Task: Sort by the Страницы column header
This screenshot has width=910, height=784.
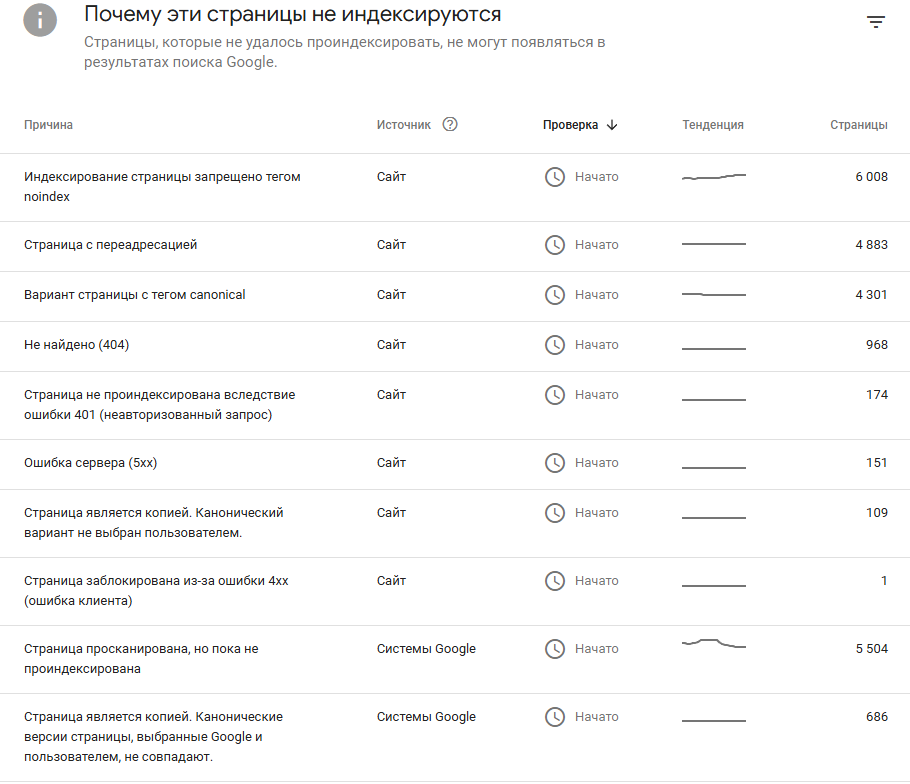Action: [x=858, y=125]
